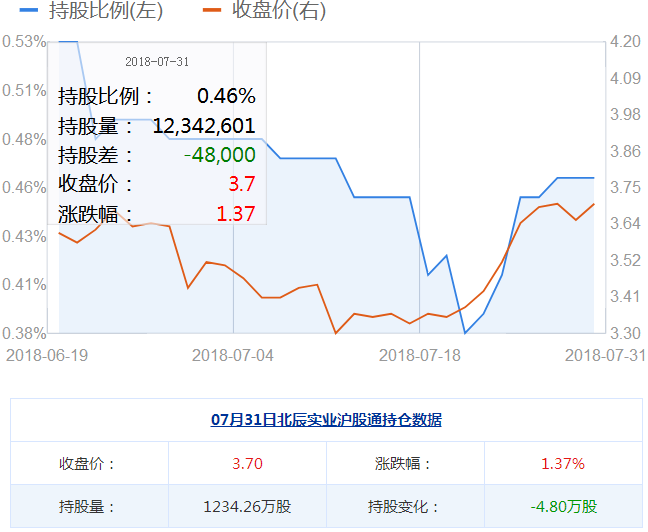Click the left axis label 0.41%
The height and width of the screenshot is (532, 648).
pyautogui.click(x=24, y=285)
